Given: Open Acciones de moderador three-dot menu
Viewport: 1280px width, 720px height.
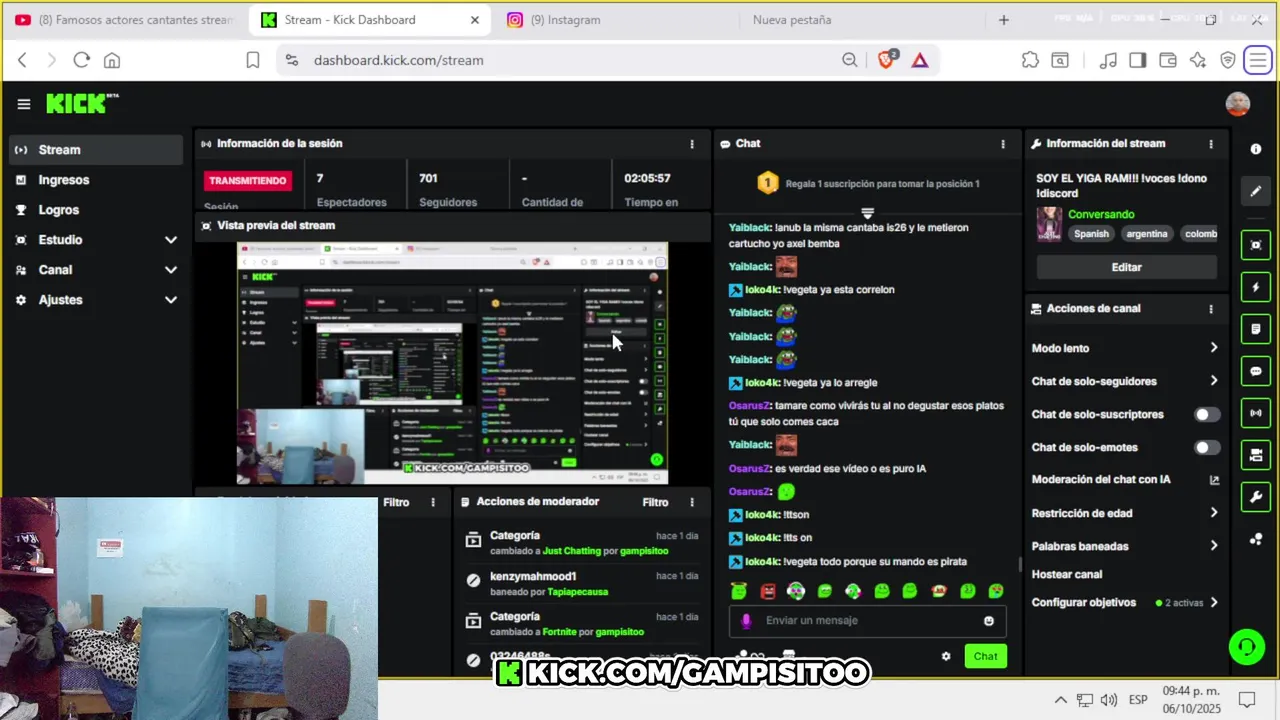Looking at the screenshot, I should click(691, 502).
